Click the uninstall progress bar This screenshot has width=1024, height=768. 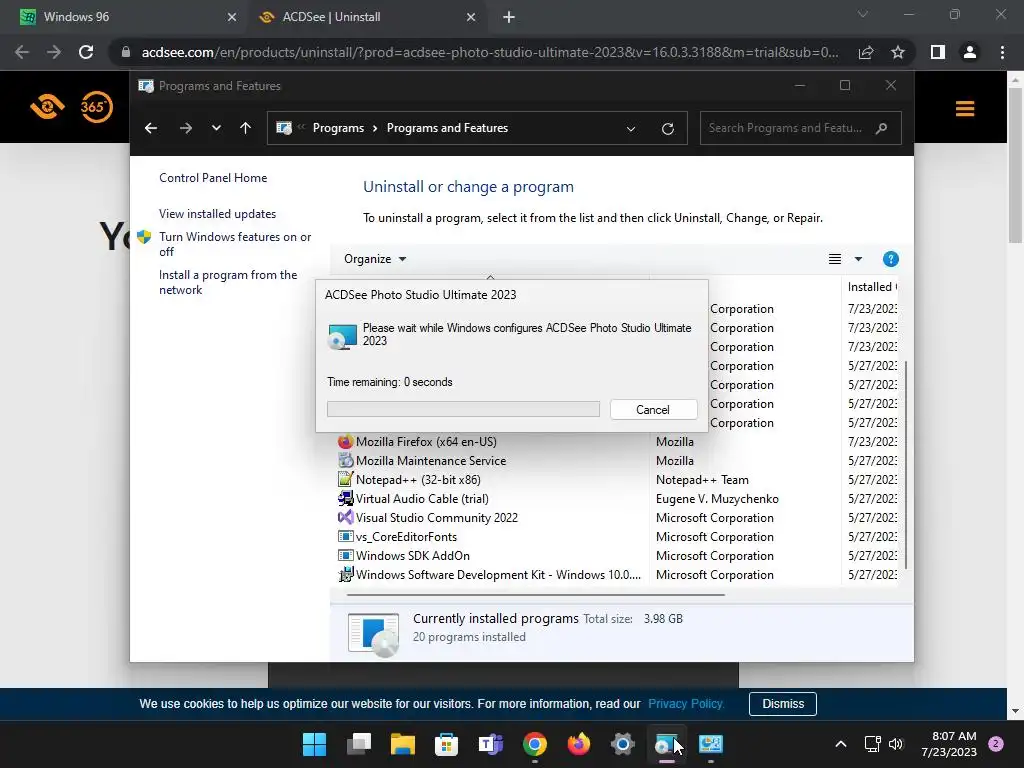coord(463,409)
